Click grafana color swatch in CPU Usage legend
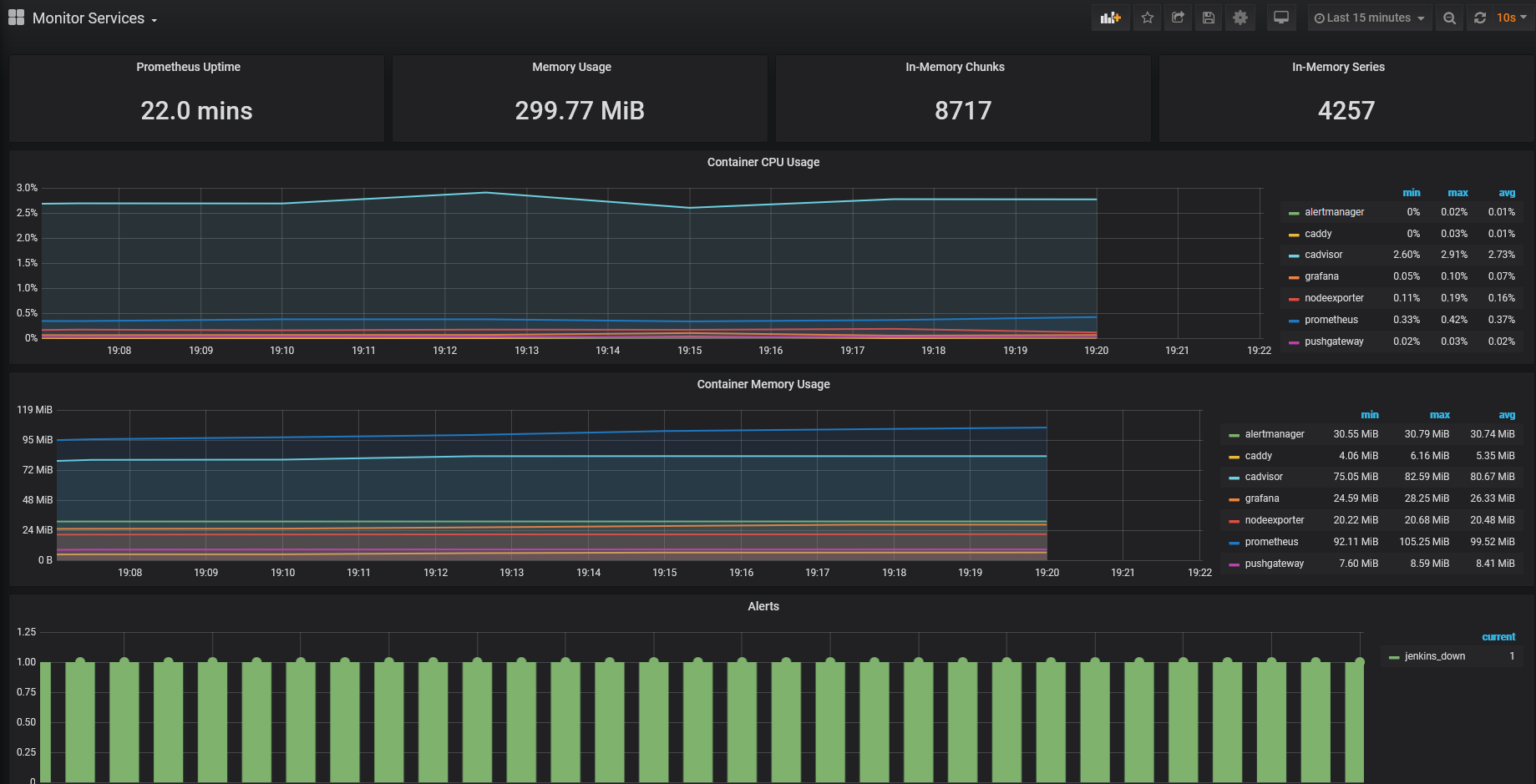Image resolution: width=1536 pixels, height=784 pixels. pos(1294,277)
